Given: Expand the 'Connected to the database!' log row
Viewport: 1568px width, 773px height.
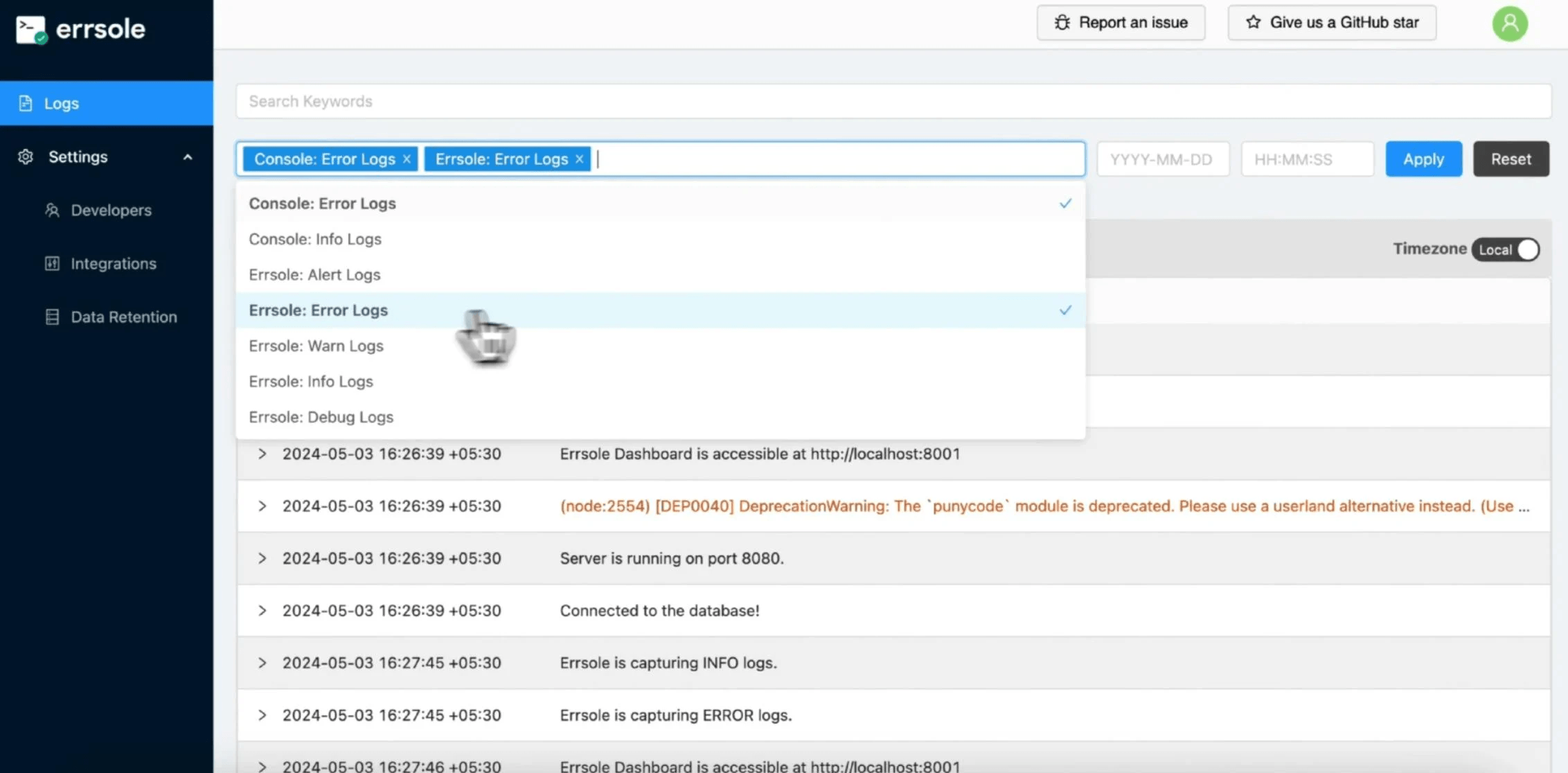Looking at the screenshot, I should click(x=262, y=611).
